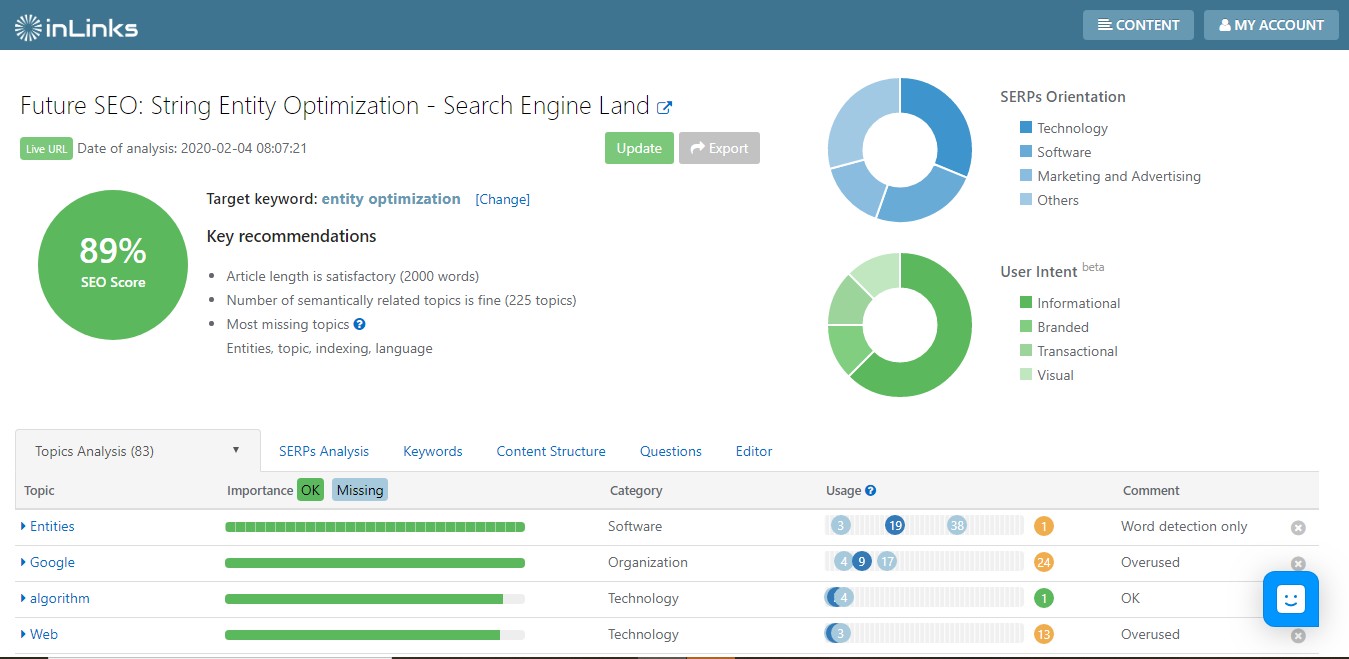Click the Branded legend swatch
This screenshot has height=659, width=1349.
coord(1025,327)
